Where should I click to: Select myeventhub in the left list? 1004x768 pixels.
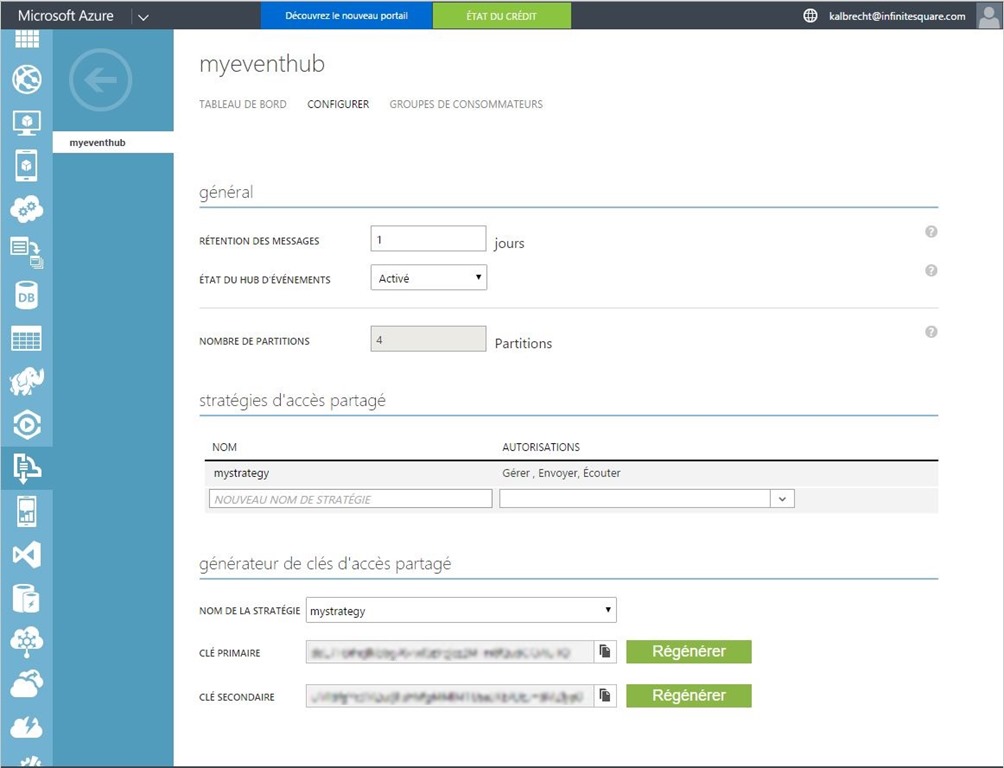click(x=113, y=142)
